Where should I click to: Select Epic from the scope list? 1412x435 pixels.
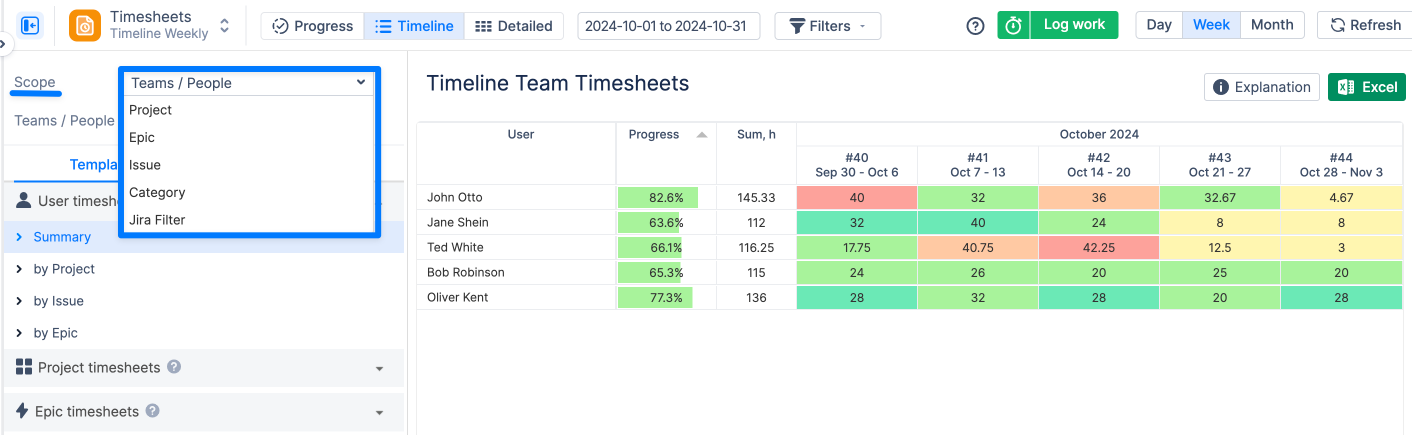[142, 138]
